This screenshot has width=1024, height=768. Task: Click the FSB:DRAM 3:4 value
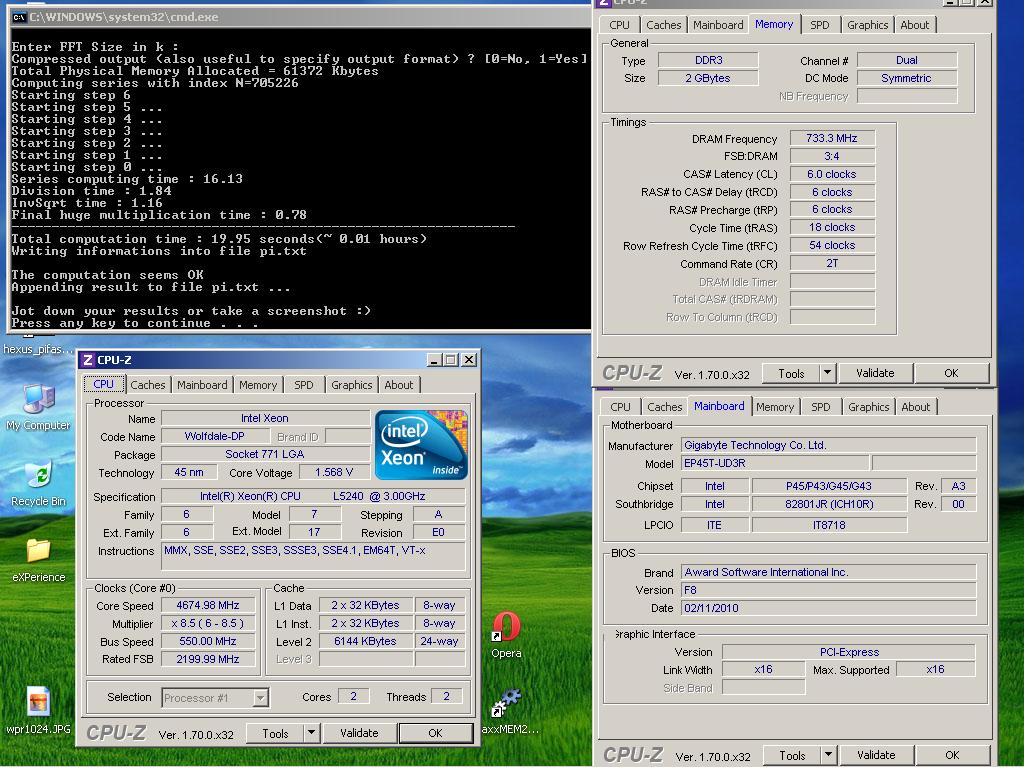832,156
